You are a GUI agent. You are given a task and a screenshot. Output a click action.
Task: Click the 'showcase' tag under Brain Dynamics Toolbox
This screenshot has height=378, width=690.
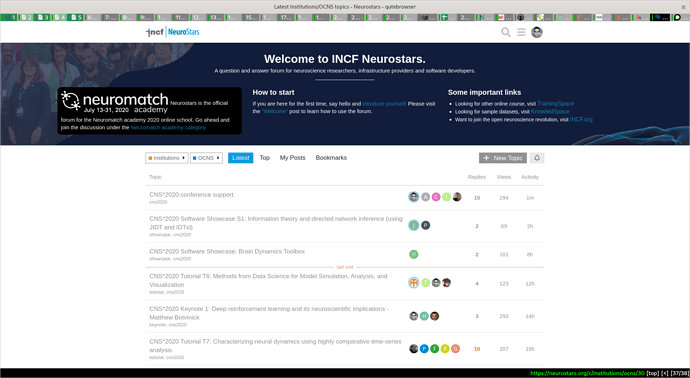(160, 259)
